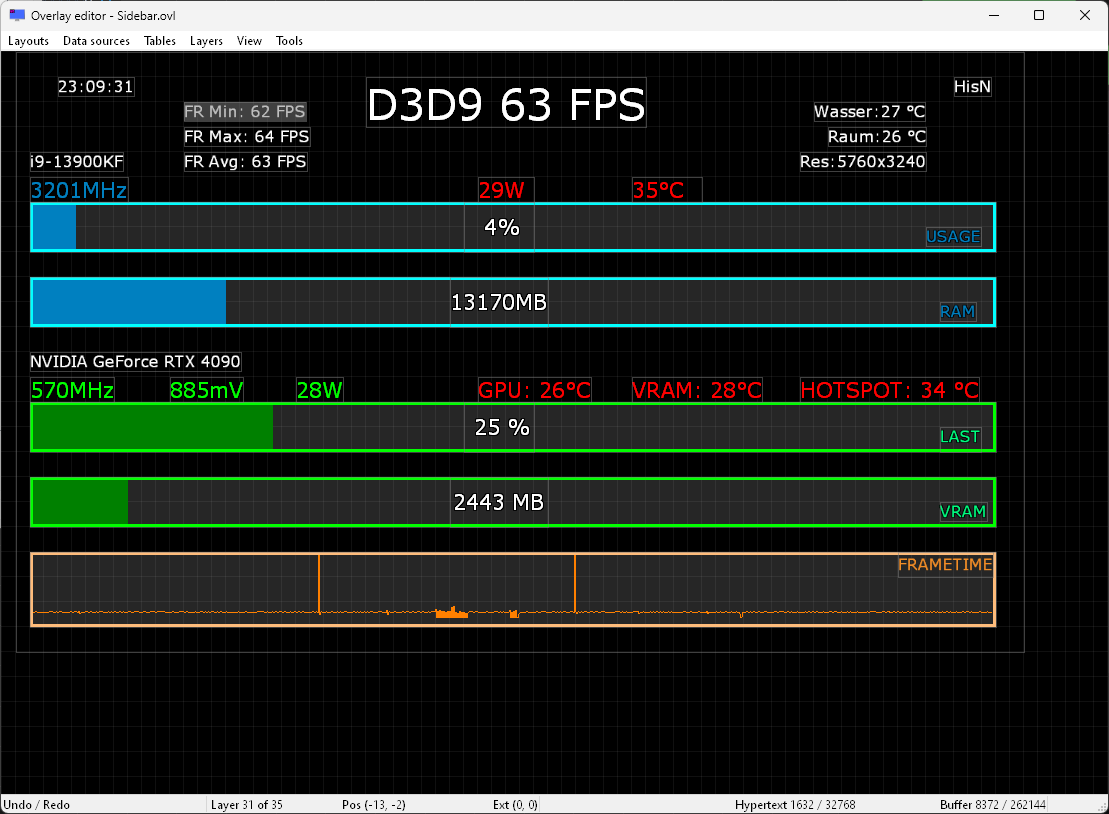Click the blue fill of CPU usage bar

point(54,227)
